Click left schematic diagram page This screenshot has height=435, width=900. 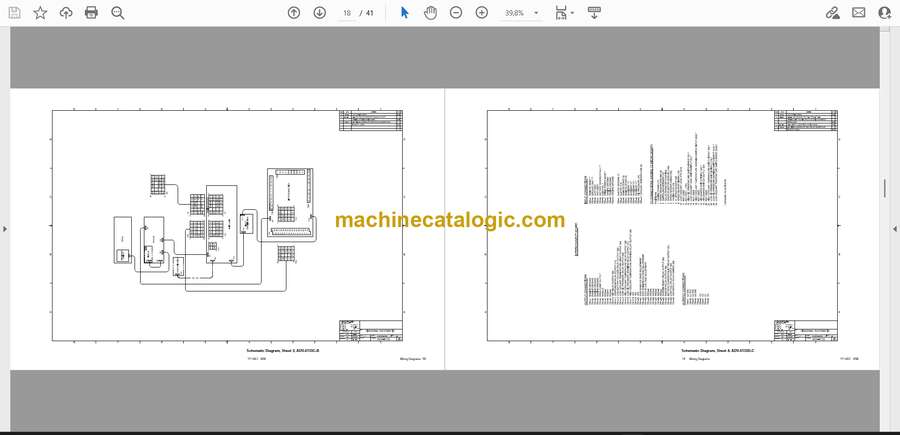(227, 229)
